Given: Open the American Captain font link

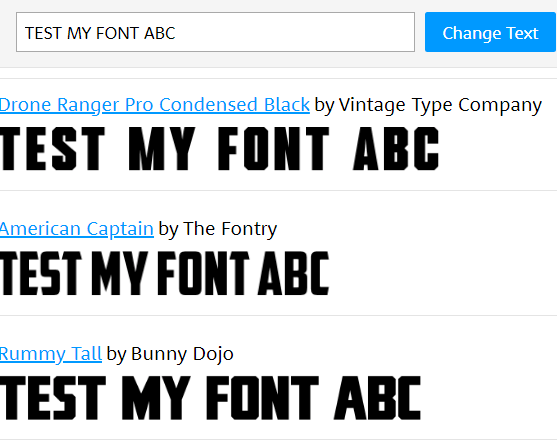Looking at the screenshot, I should (77, 229).
